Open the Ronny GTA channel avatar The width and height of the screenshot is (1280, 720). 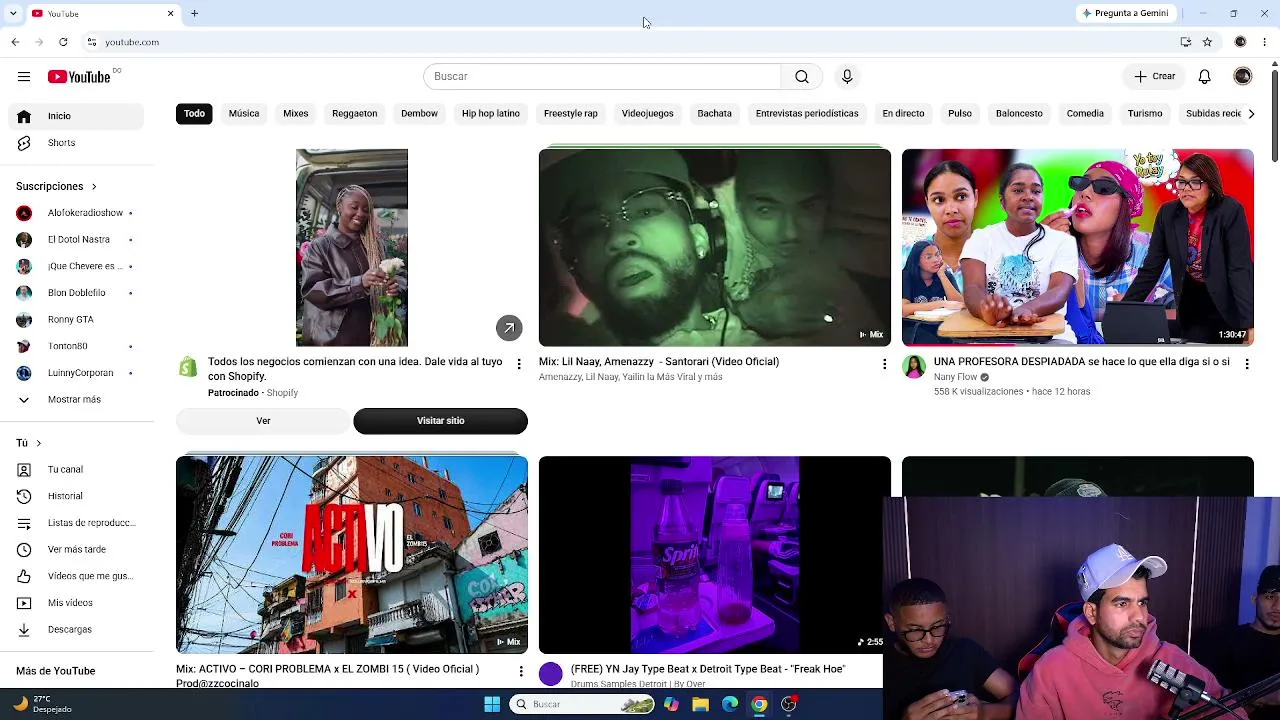(24, 320)
